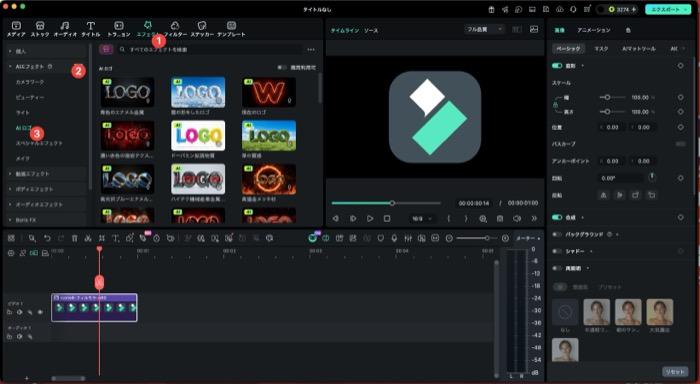Open the メディア media tab

(16, 29)
